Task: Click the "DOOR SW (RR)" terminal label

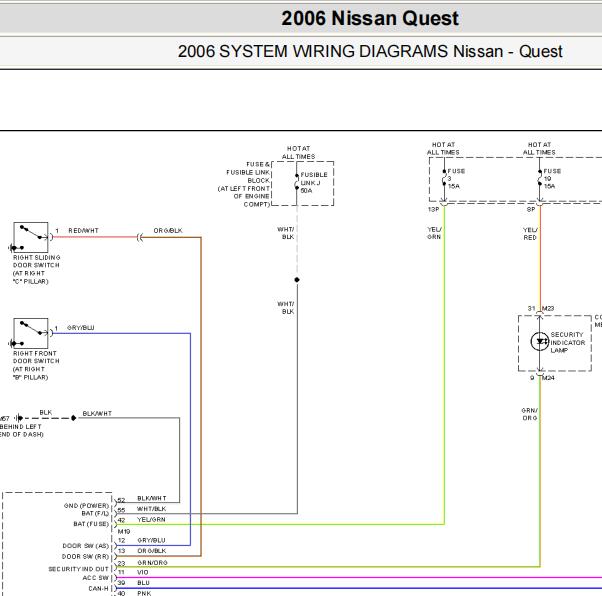Action: (86, 556)
